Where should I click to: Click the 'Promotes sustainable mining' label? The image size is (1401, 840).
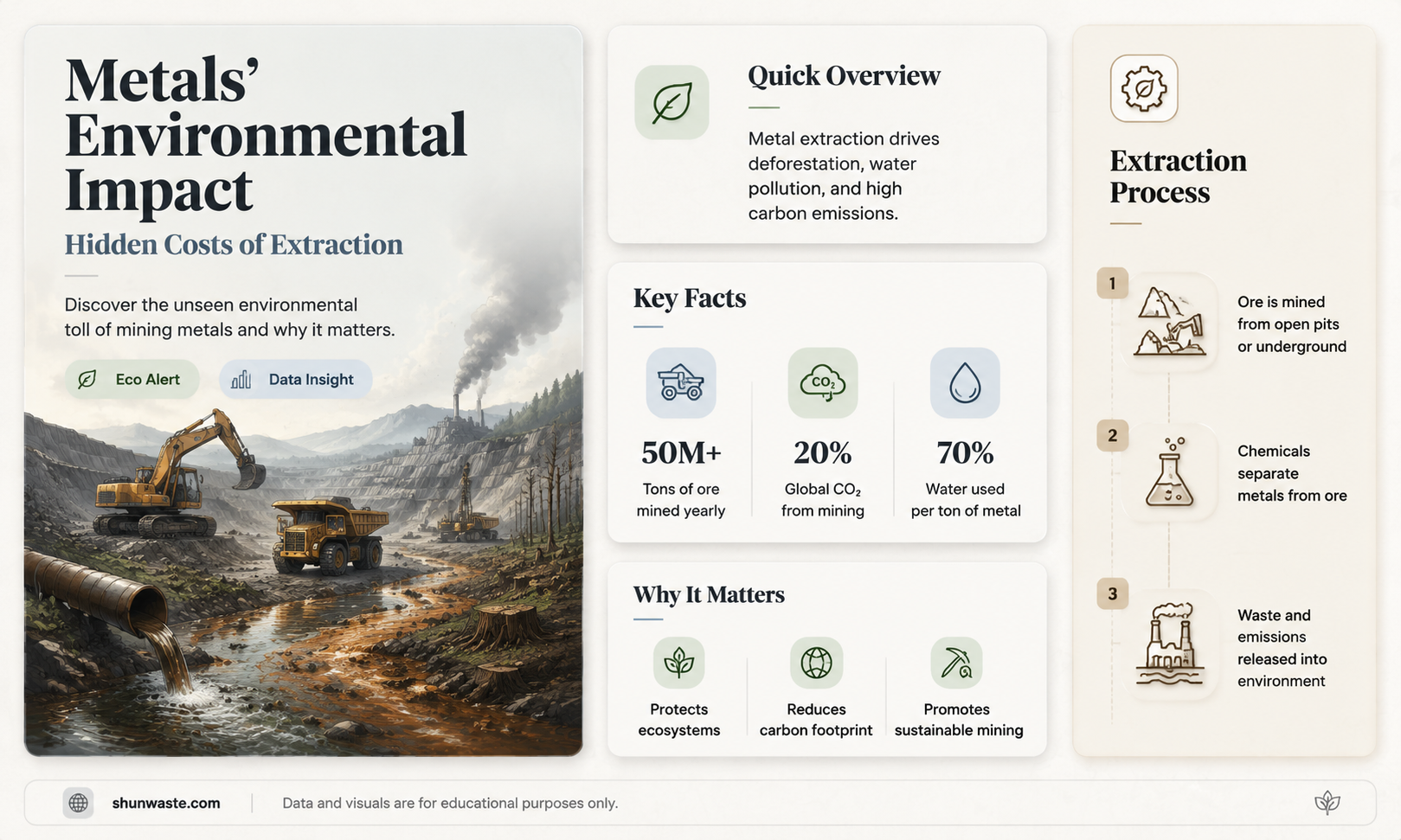pyautogui.click(x=959, y=720)
